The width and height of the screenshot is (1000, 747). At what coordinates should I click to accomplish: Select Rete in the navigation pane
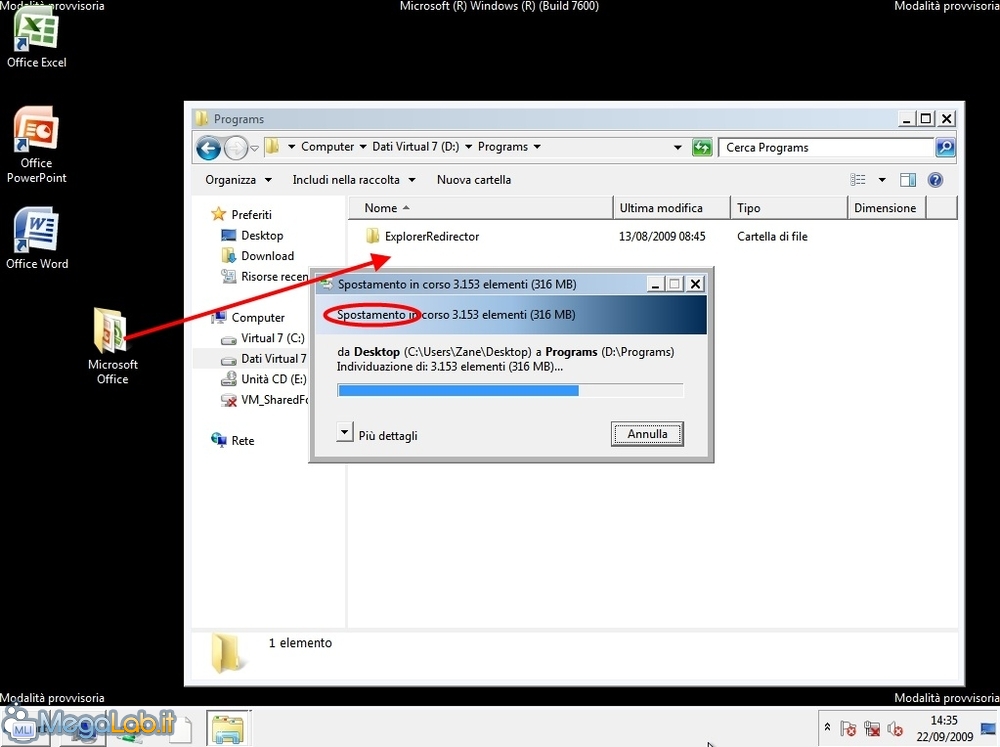[242, 441]
